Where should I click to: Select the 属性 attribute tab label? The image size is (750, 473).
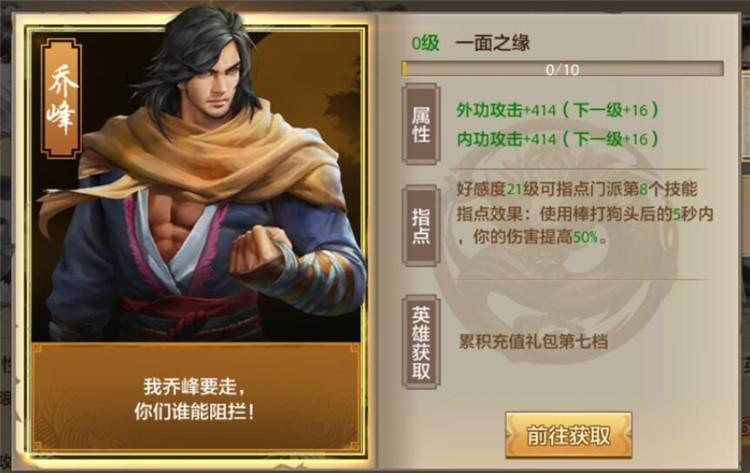[x=421, y=124]
